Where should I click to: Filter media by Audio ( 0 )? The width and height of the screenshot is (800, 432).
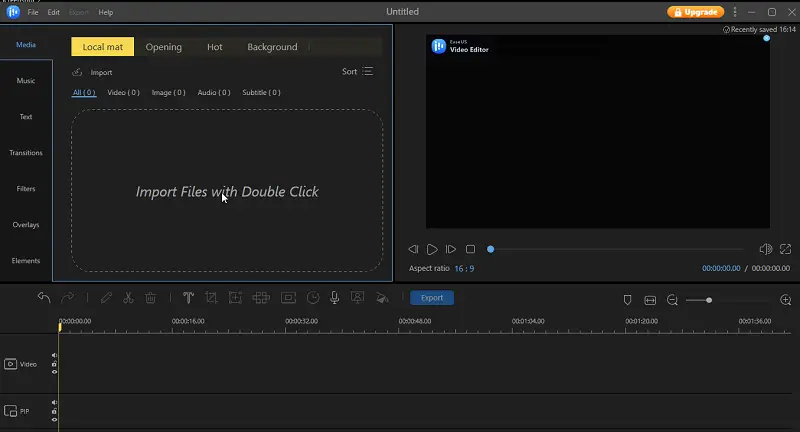pos(214,92)
